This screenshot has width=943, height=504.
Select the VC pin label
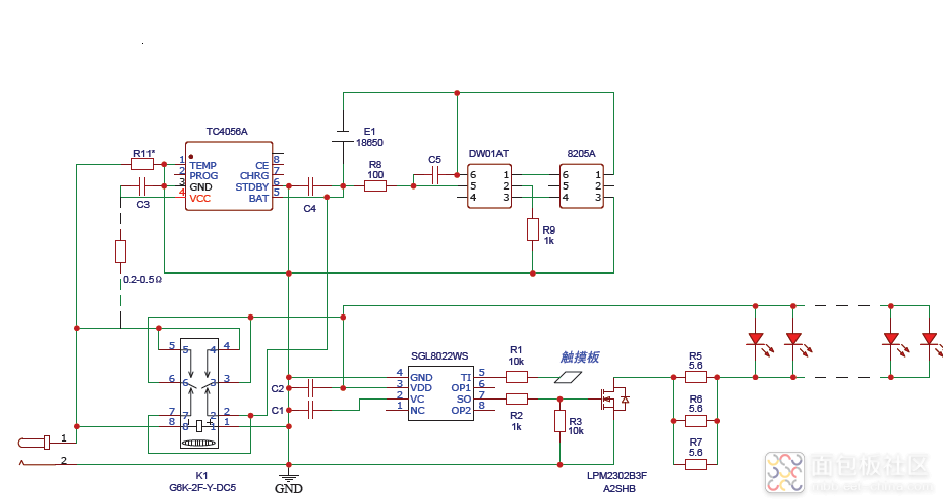(x=417, y=399)
